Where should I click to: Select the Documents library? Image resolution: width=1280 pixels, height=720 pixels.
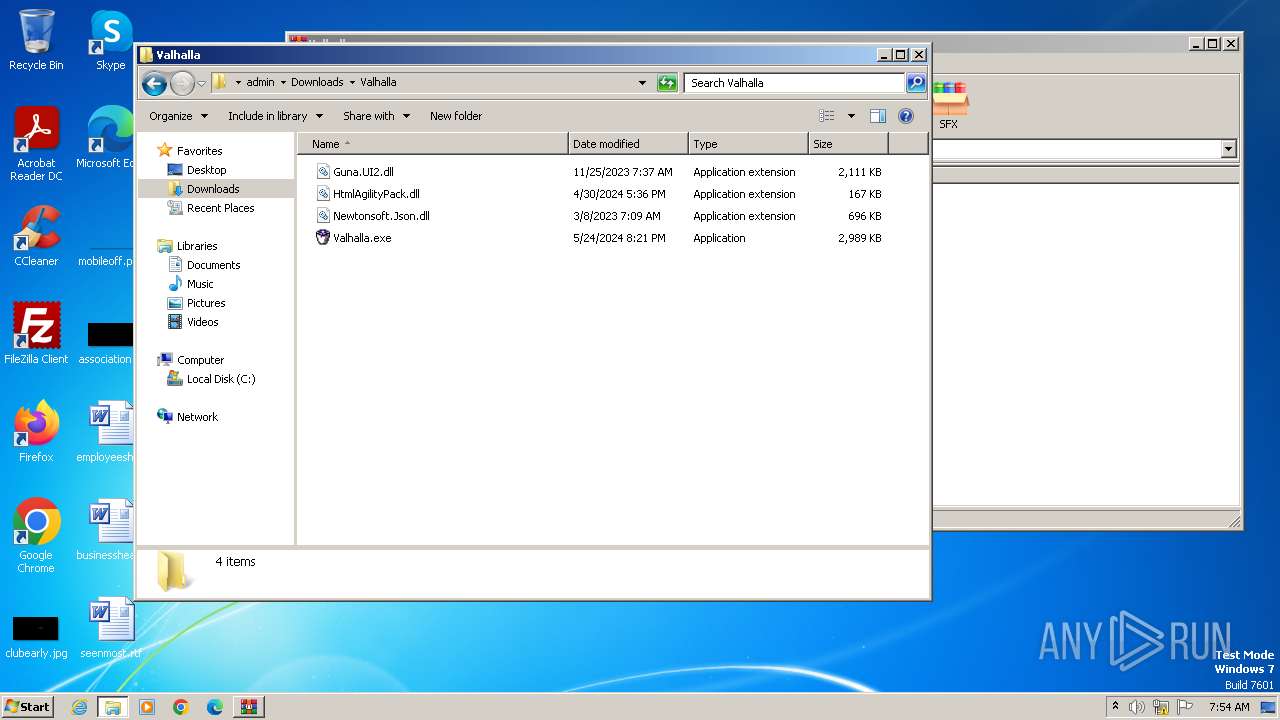point(213,265)
